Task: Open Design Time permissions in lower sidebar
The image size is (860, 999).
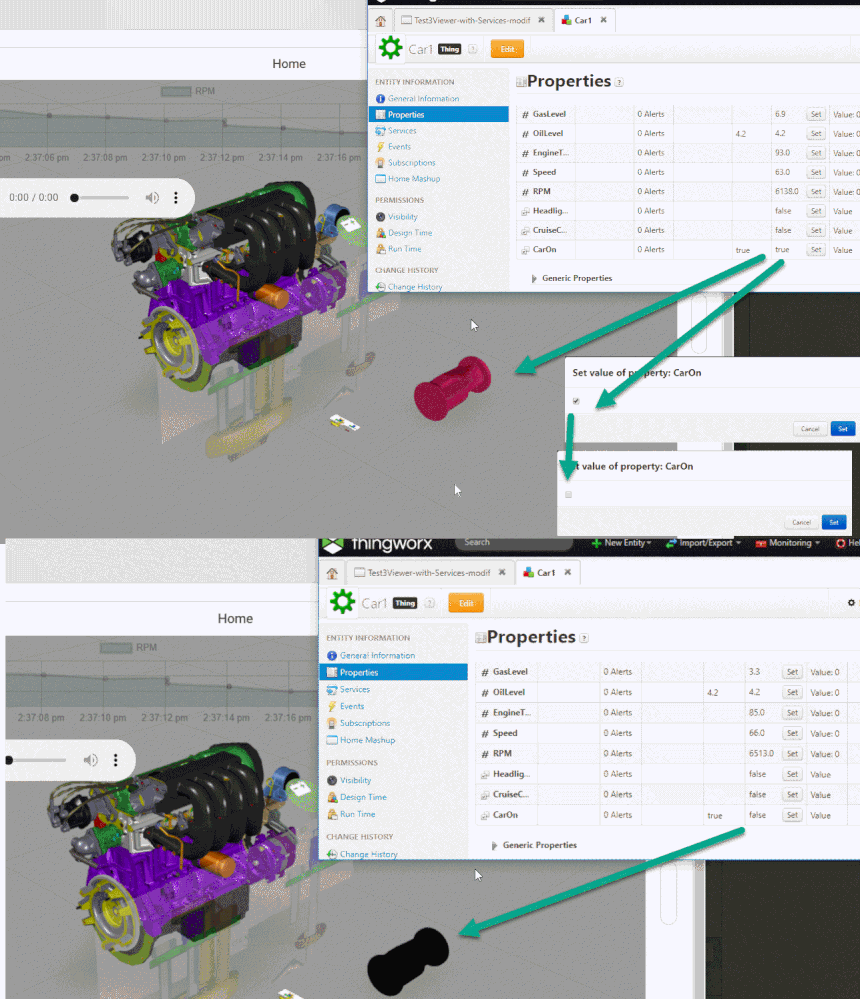Action: click(357, 798)
